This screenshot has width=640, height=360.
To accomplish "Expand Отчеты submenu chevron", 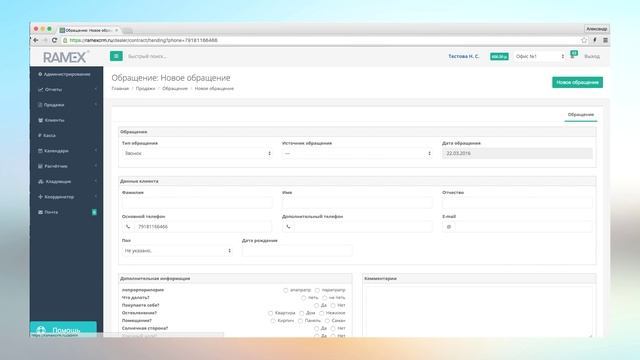I will pyautogui.click(x=96, y=89).
